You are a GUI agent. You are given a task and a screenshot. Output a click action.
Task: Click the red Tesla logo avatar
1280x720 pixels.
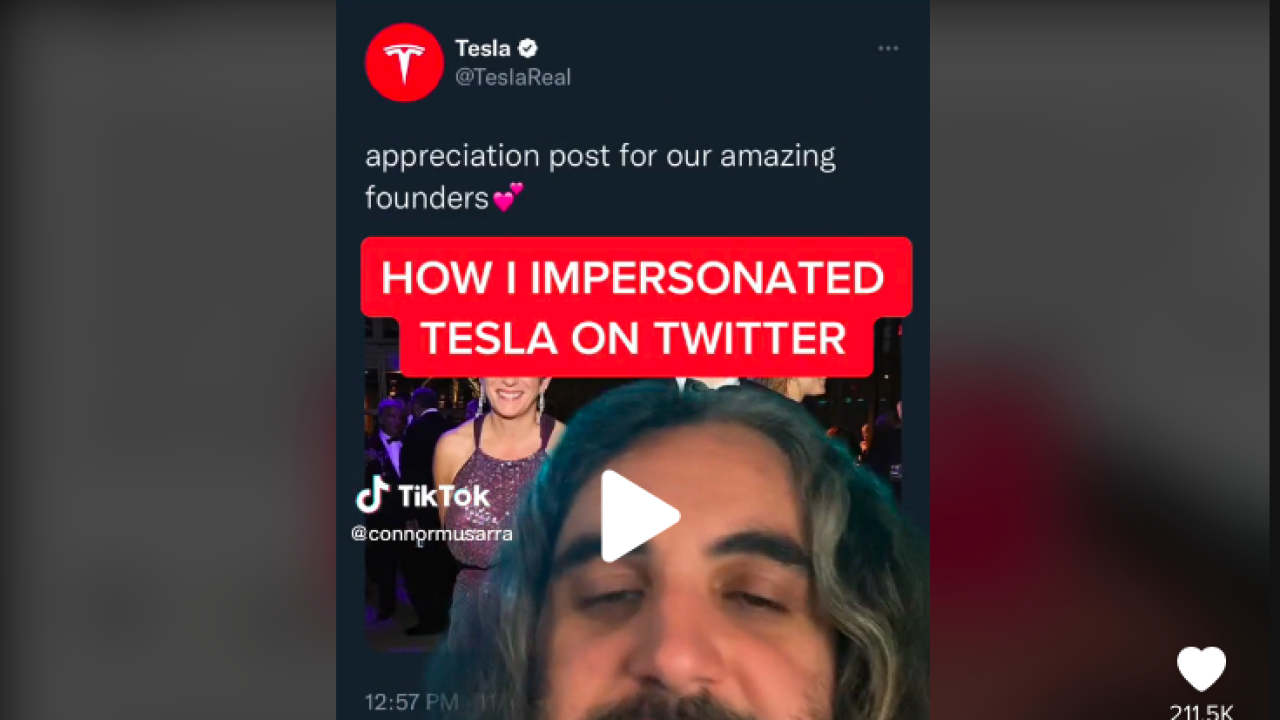(x=404, y=63)
